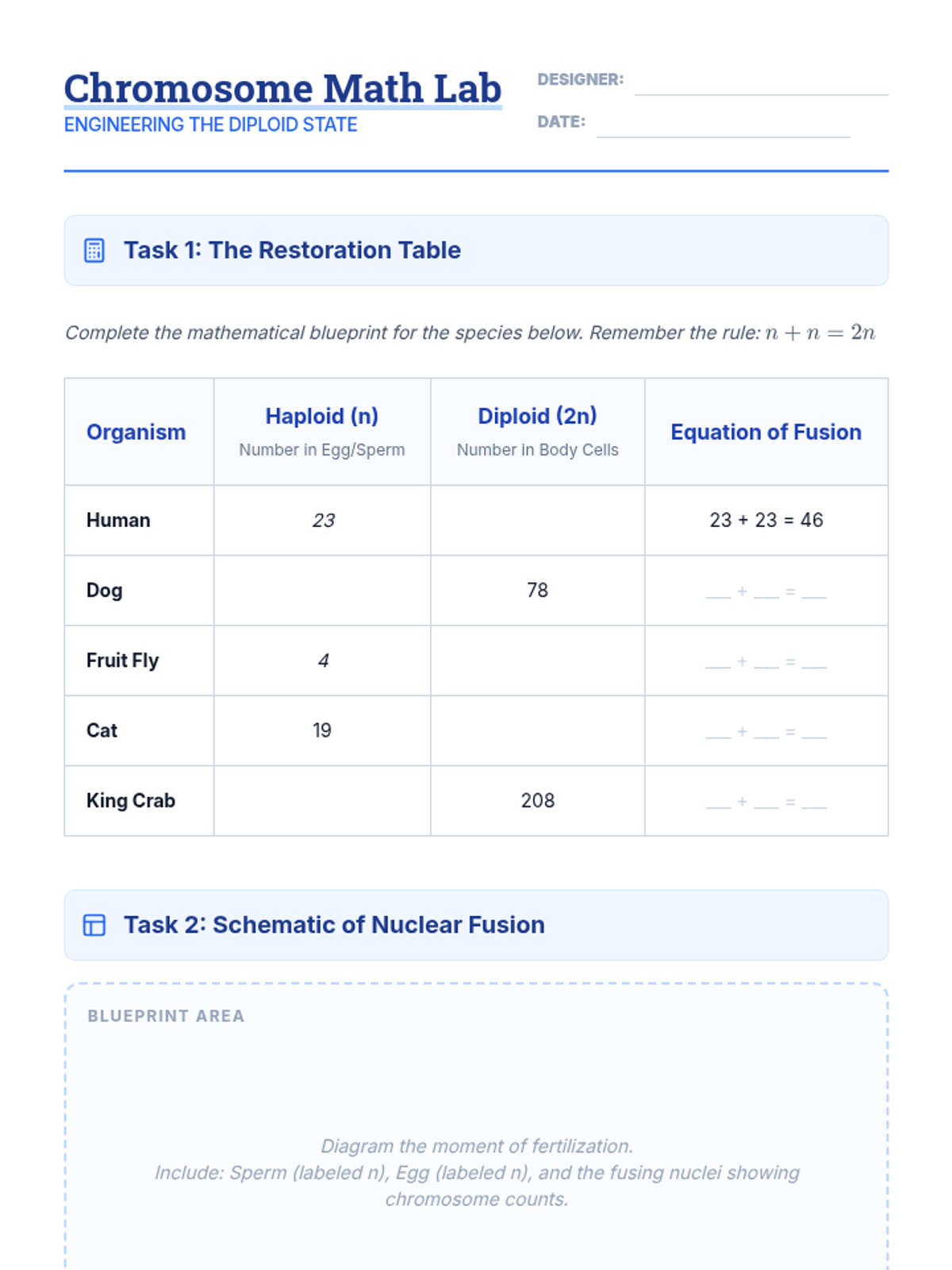The image size is (952, 1270).
Task: Select the empty Cat diploid cell
Action: [537, 731]
